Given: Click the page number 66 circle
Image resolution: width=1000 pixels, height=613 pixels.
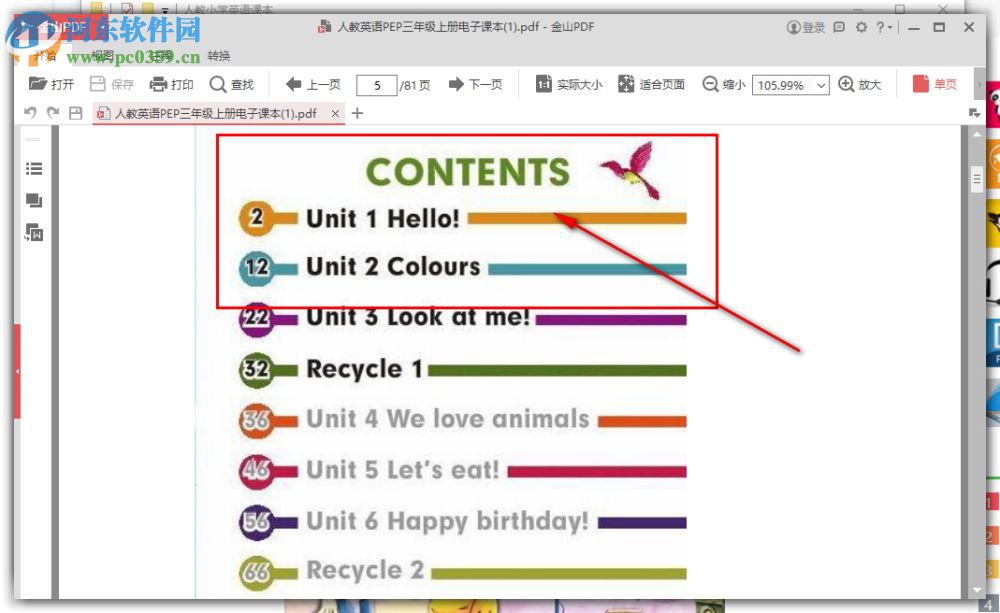Looking at the screenshot, I should pos(256,572).
